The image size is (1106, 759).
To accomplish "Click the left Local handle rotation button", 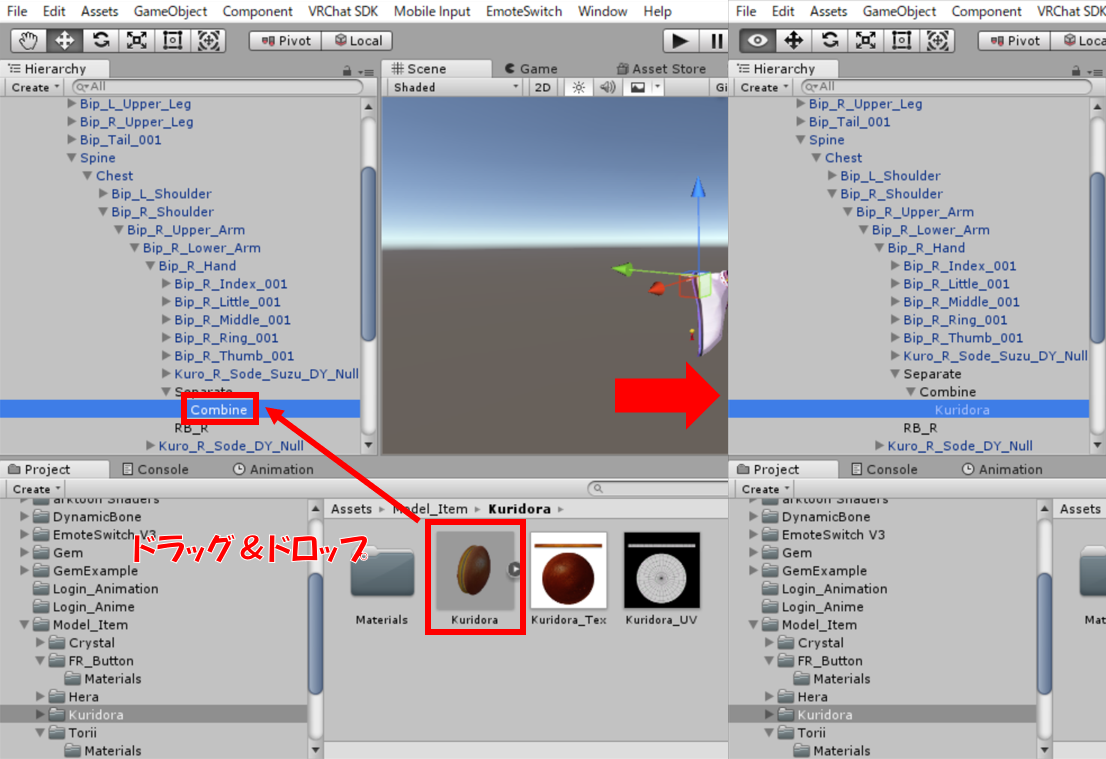I will tap(358, 41).
